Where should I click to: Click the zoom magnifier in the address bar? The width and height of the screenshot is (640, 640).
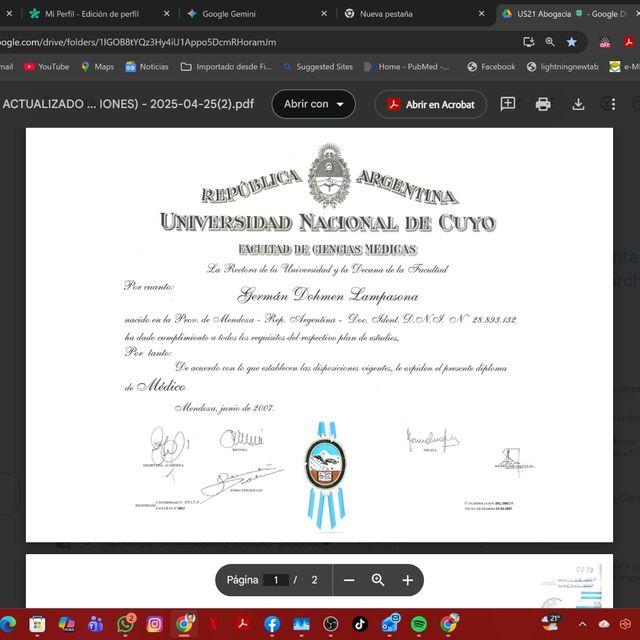pyautogui.click(x=550, y=42)
